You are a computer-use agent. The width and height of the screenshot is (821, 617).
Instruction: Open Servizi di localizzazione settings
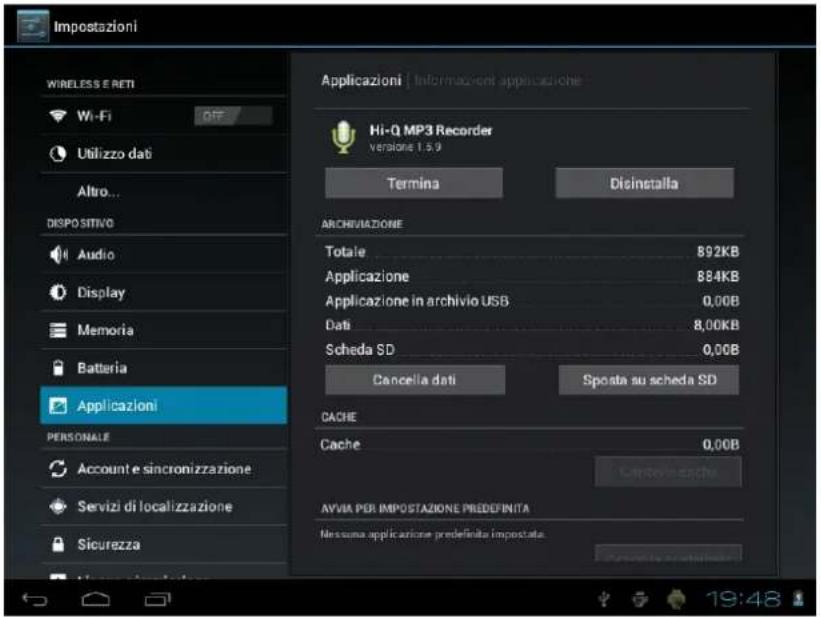pos(164,506)
